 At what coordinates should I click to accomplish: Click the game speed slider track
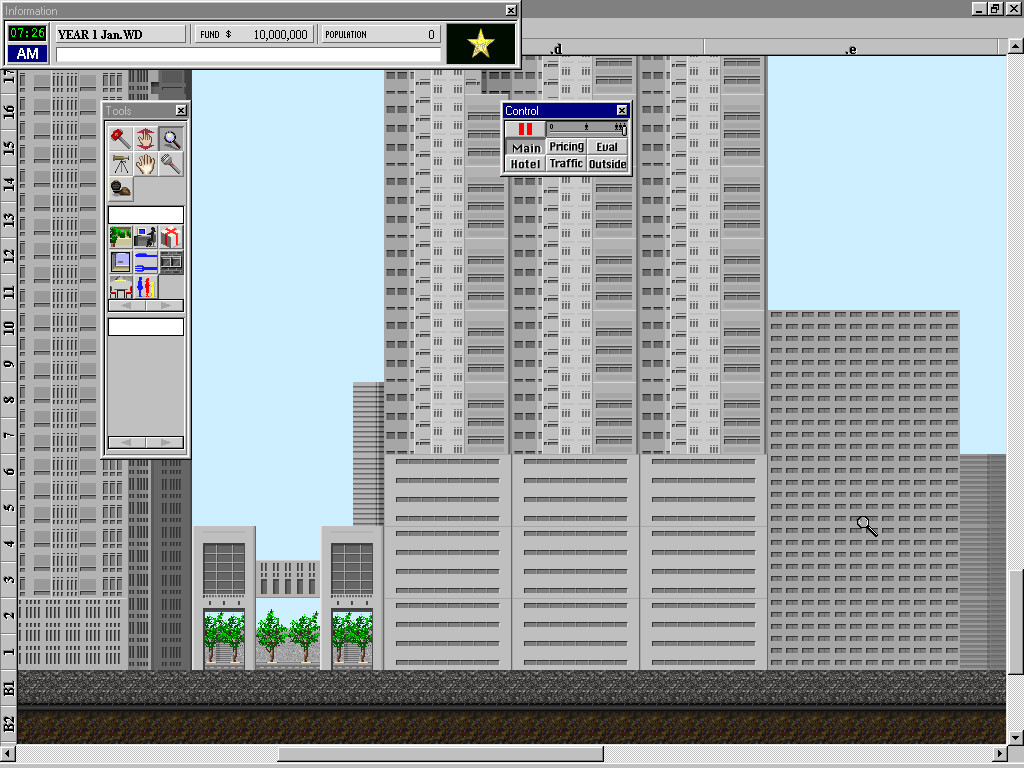[x=586, y=129]
